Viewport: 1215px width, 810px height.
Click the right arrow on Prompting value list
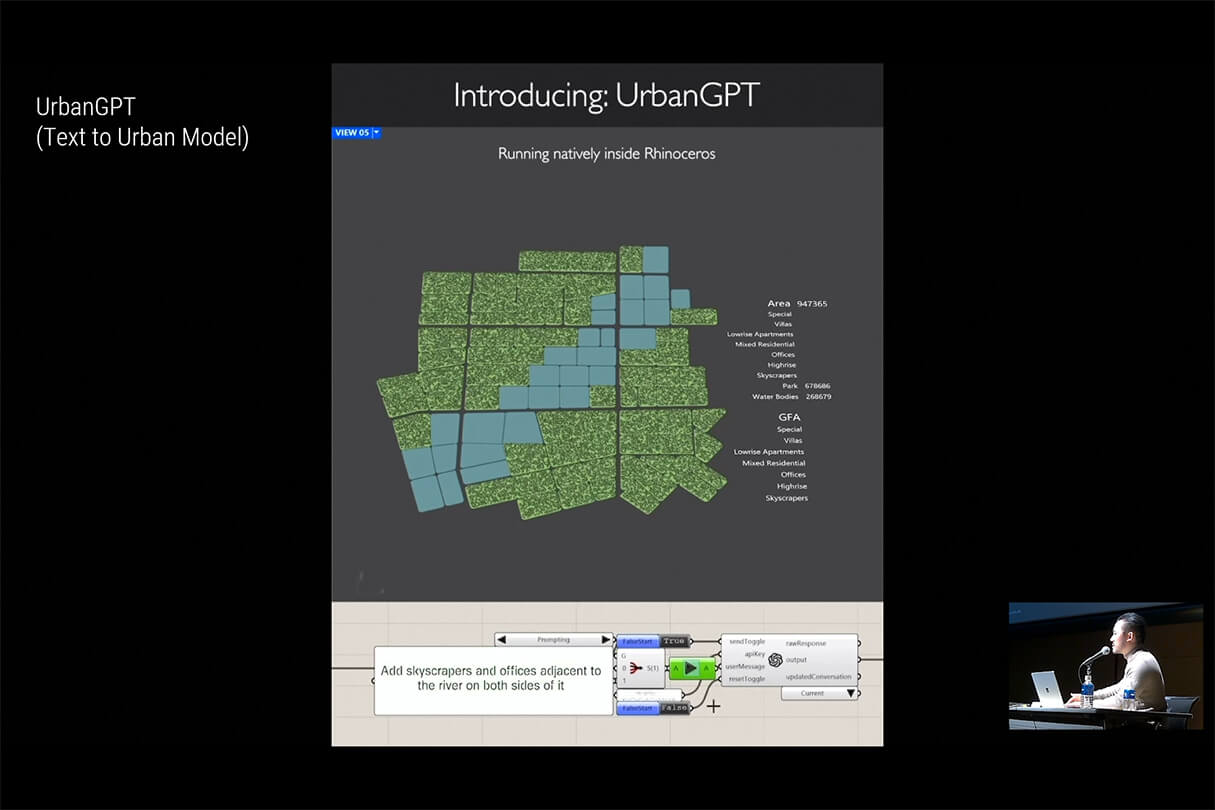[605, 639]
